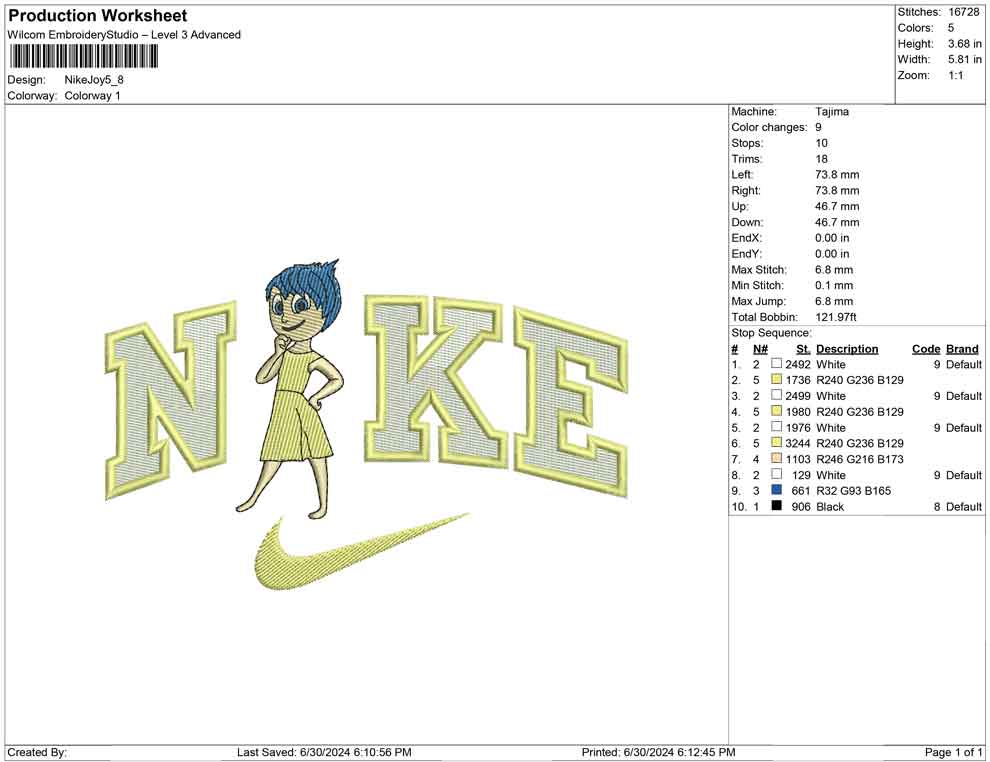Click the black swatch in stop 10
The height and width of the screenshot is (762, 990).
click(x=777, y=506)
